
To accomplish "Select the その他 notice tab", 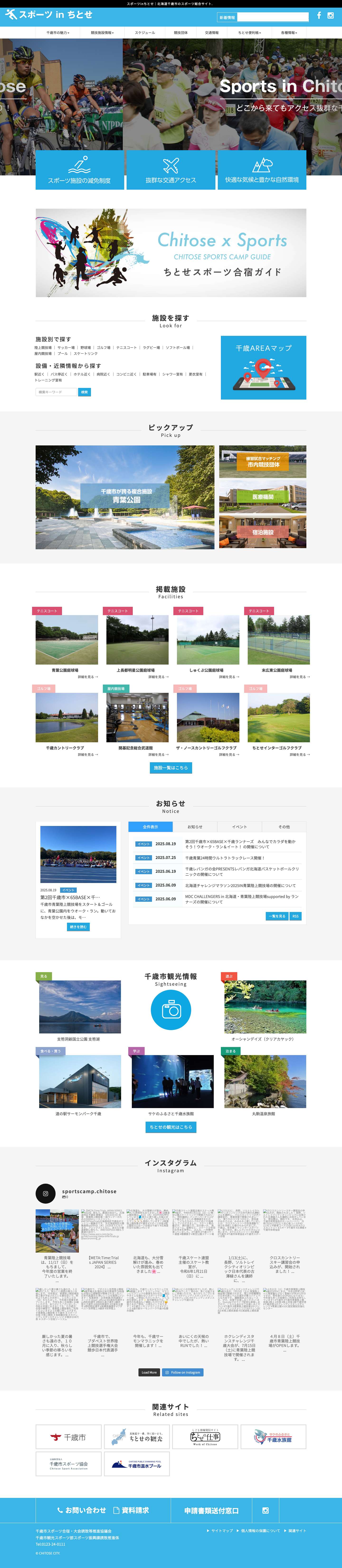I will coord(284,827).
